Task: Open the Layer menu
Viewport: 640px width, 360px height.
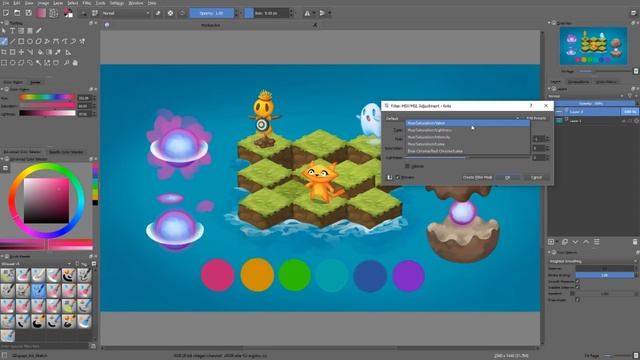Action: click(58, 3)
